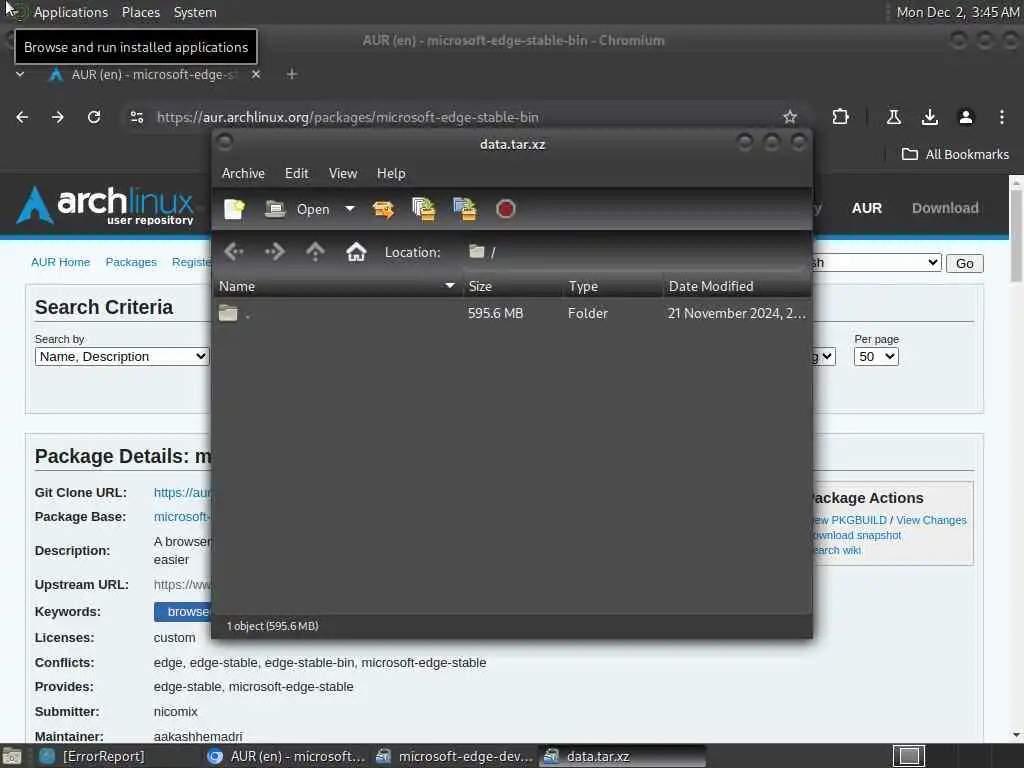The height and width of the screenshot is (768, 1024).
Task: Click View Changes link
Action: tap(931, 520)
